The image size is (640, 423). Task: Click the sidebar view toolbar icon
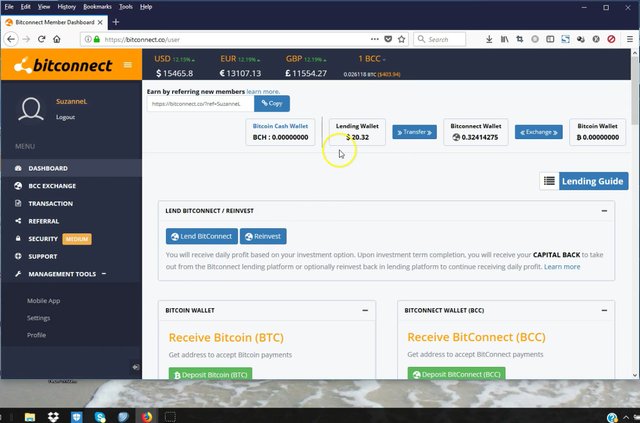click(x=550, y=39)
